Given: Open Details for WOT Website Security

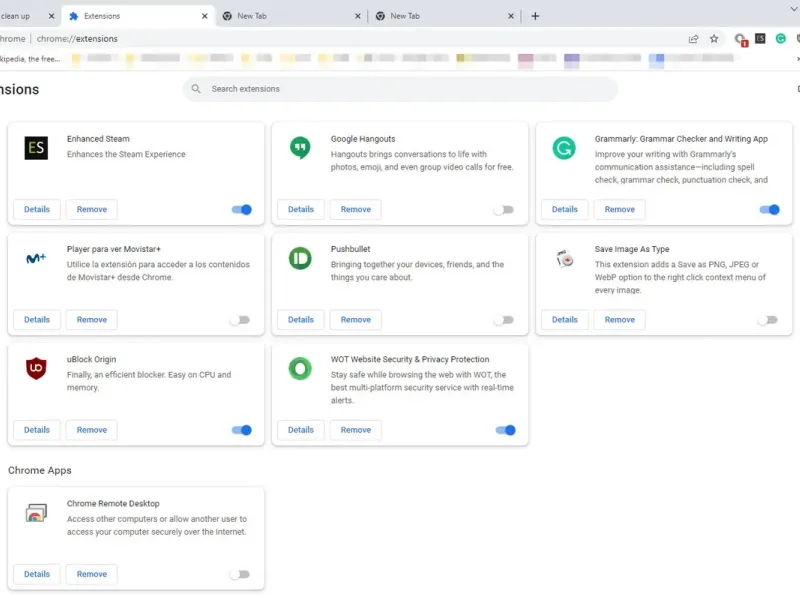Looking at the screenshot, I should (301, 430).
